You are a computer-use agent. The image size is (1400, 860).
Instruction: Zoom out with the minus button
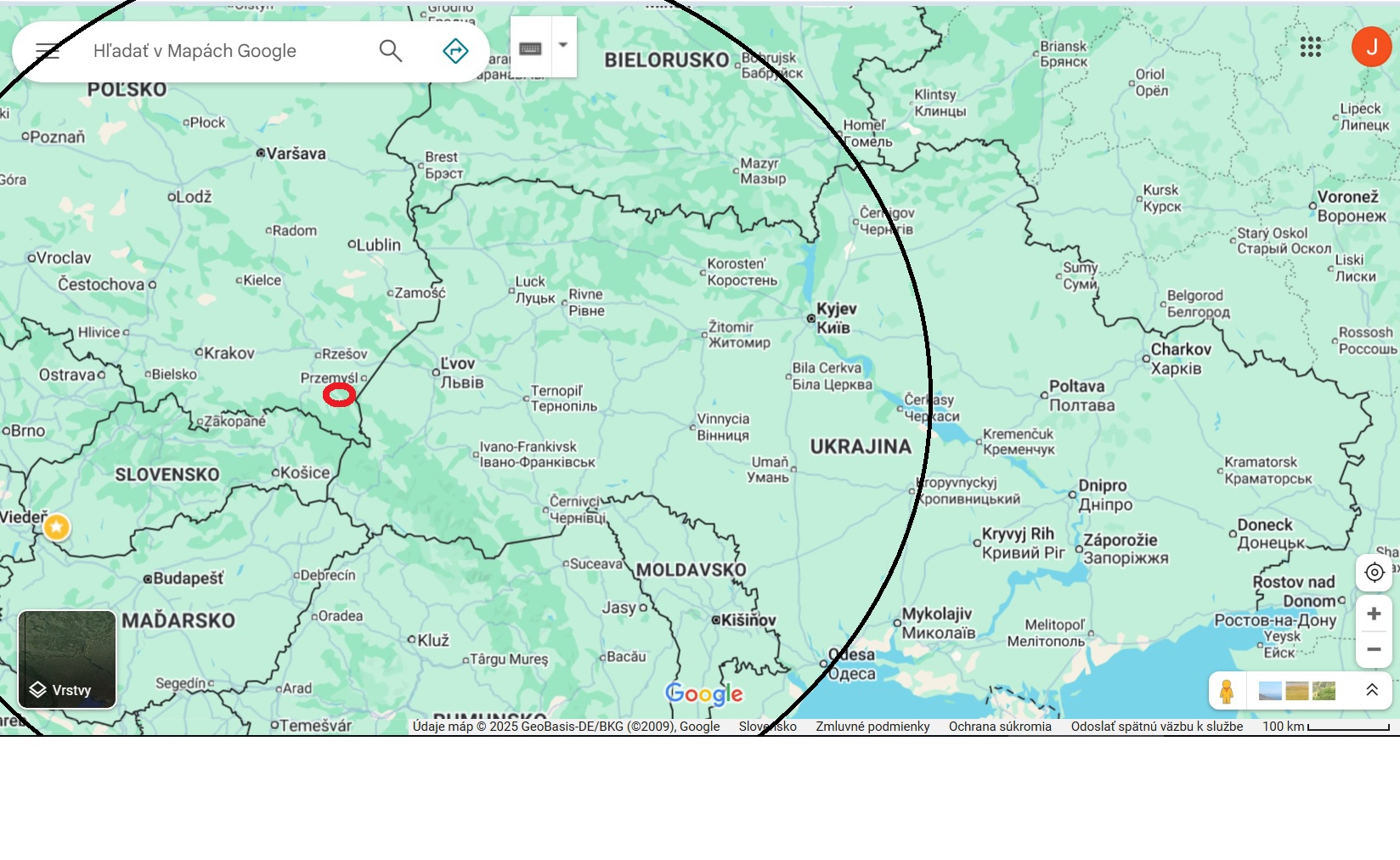click(x=1374, y=649)
